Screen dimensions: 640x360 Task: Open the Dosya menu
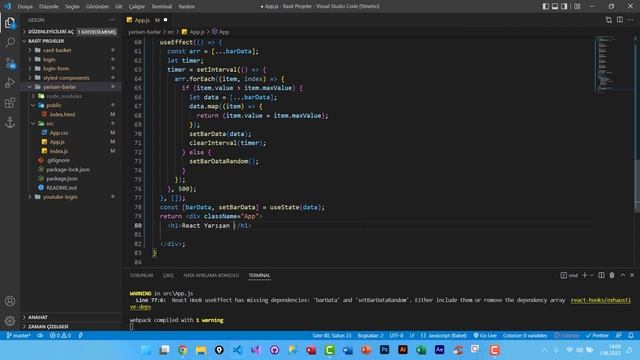25,7
